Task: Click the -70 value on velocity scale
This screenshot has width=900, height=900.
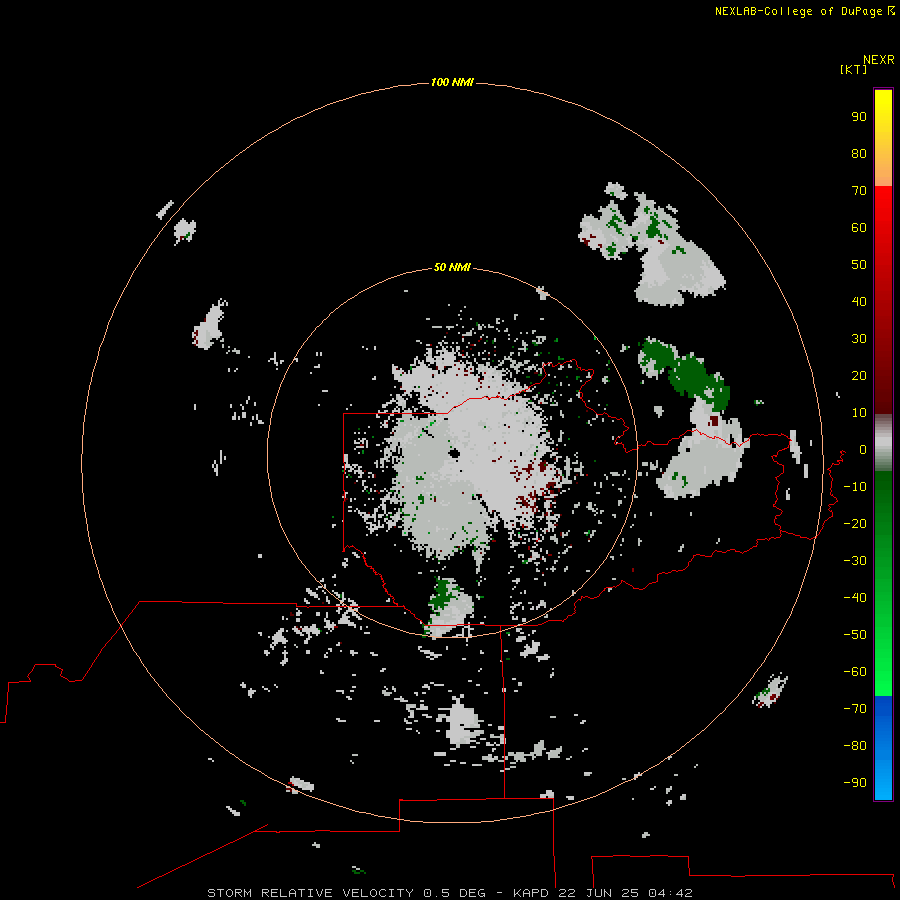Action: tap(855, 708)
